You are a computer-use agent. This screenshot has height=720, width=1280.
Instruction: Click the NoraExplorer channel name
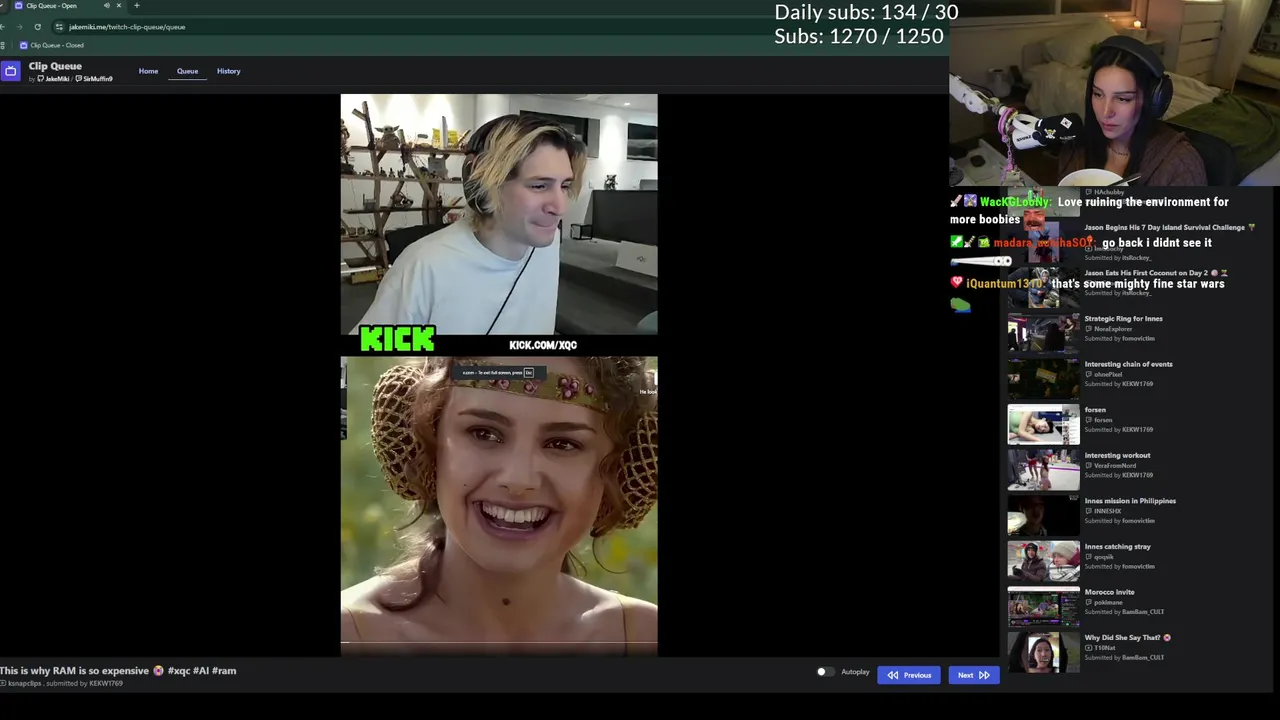pos(1113,329)
